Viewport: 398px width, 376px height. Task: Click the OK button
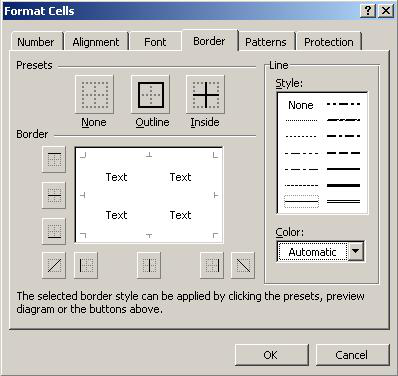click(x=271, y=355)
